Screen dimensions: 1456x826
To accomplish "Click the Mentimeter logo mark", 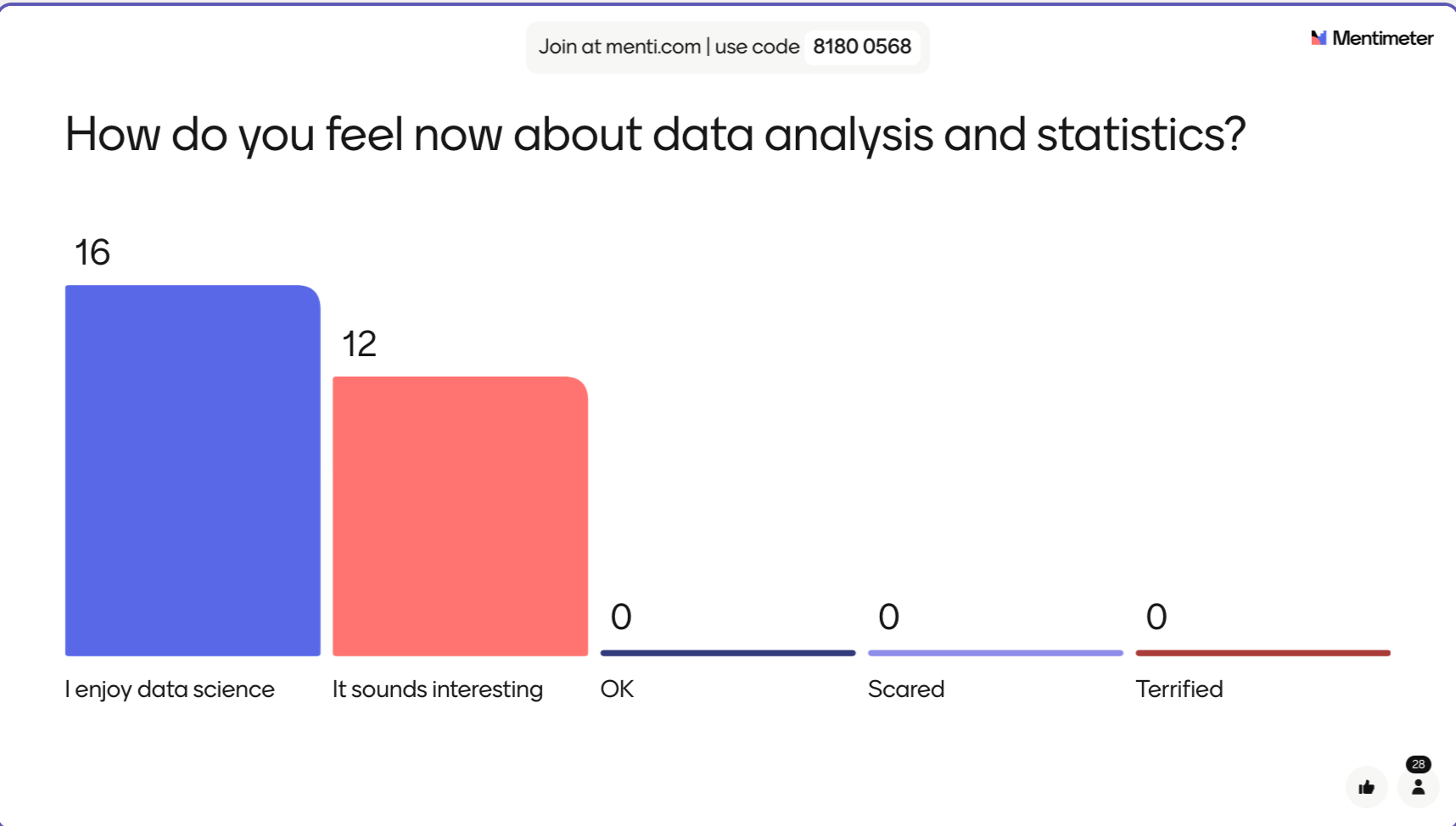I will (1319, 38).
